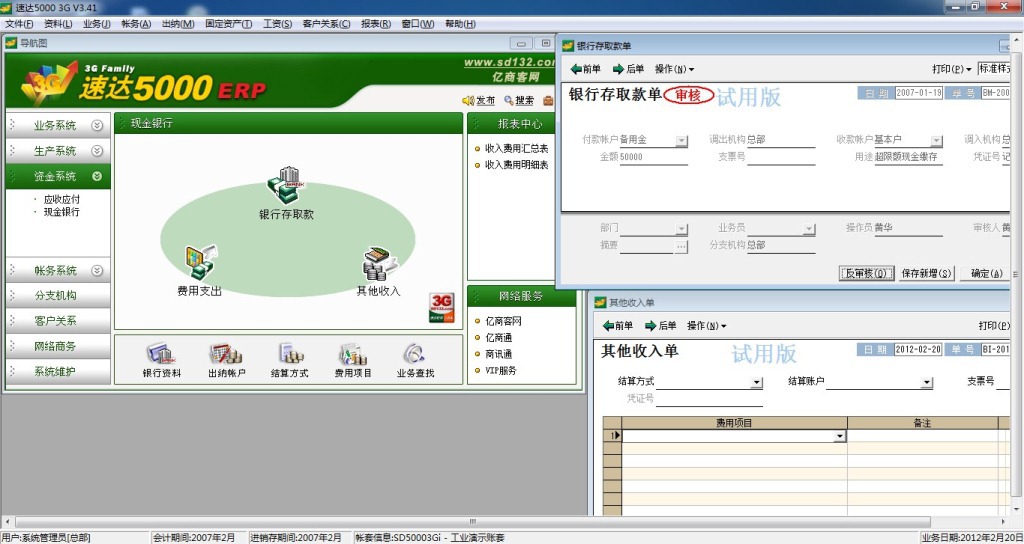Open the 帮助(H) menu

tap(460, 24)
